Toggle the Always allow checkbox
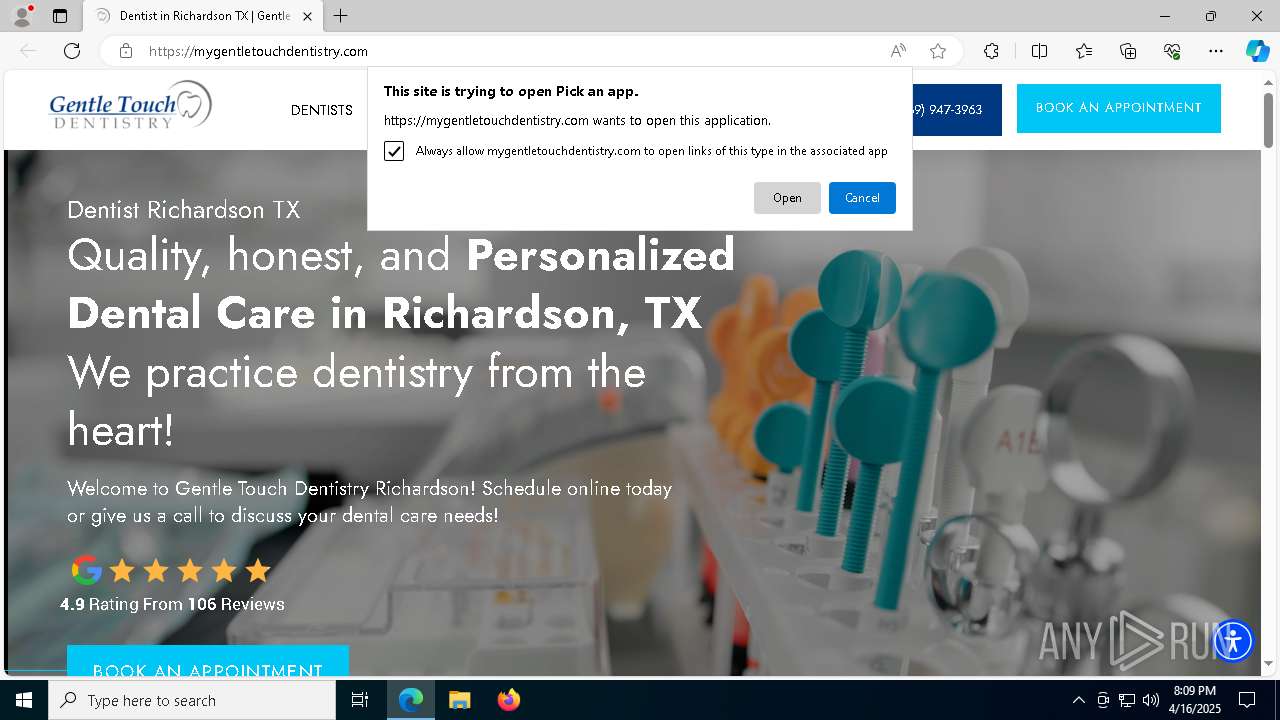Viewport: 1280px width, 720px height. (x=394, y=151)
